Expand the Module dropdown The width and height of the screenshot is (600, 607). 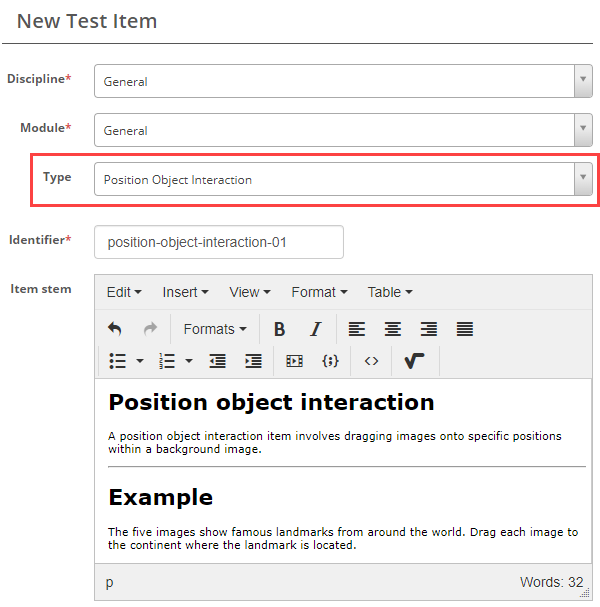point(343,130)
